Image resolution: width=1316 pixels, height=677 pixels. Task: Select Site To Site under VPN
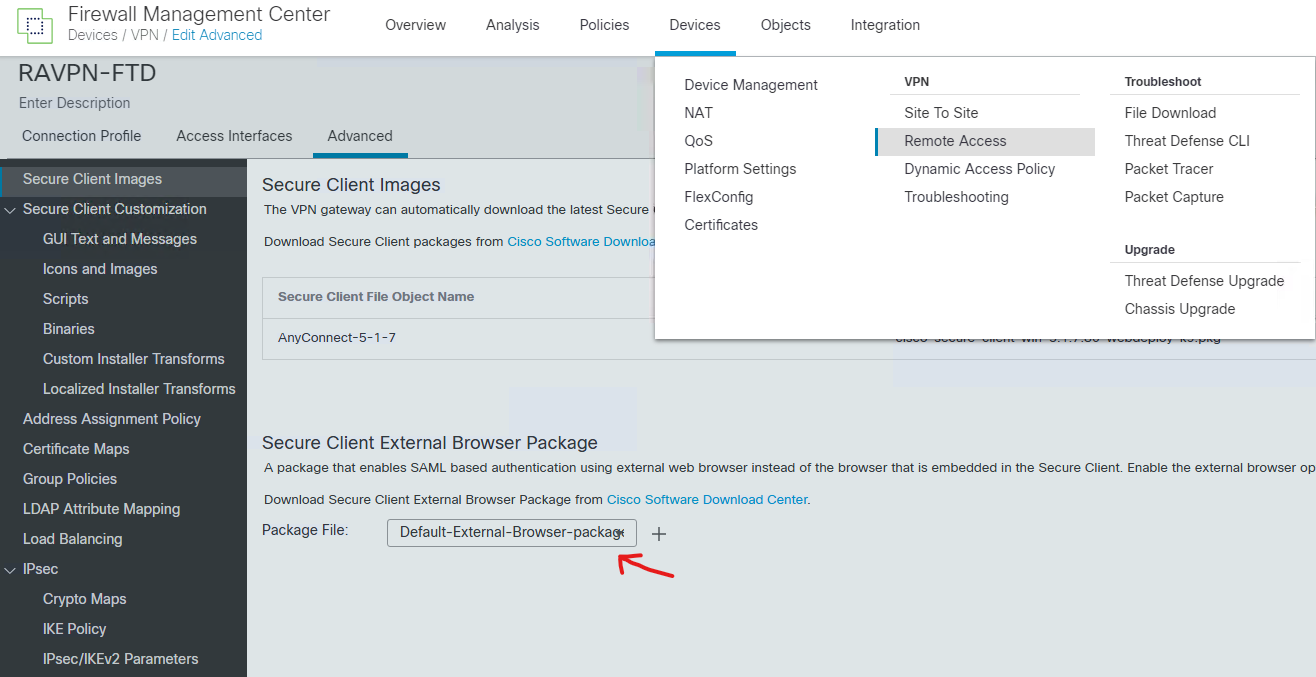coord(941,113)
